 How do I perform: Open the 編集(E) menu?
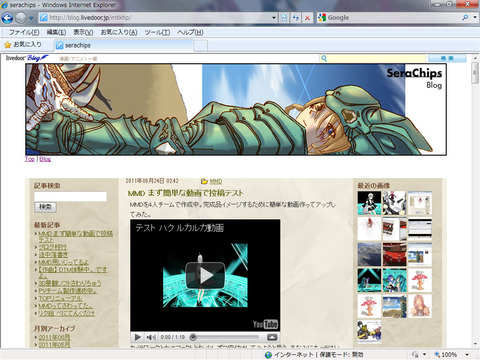(56, 32)
